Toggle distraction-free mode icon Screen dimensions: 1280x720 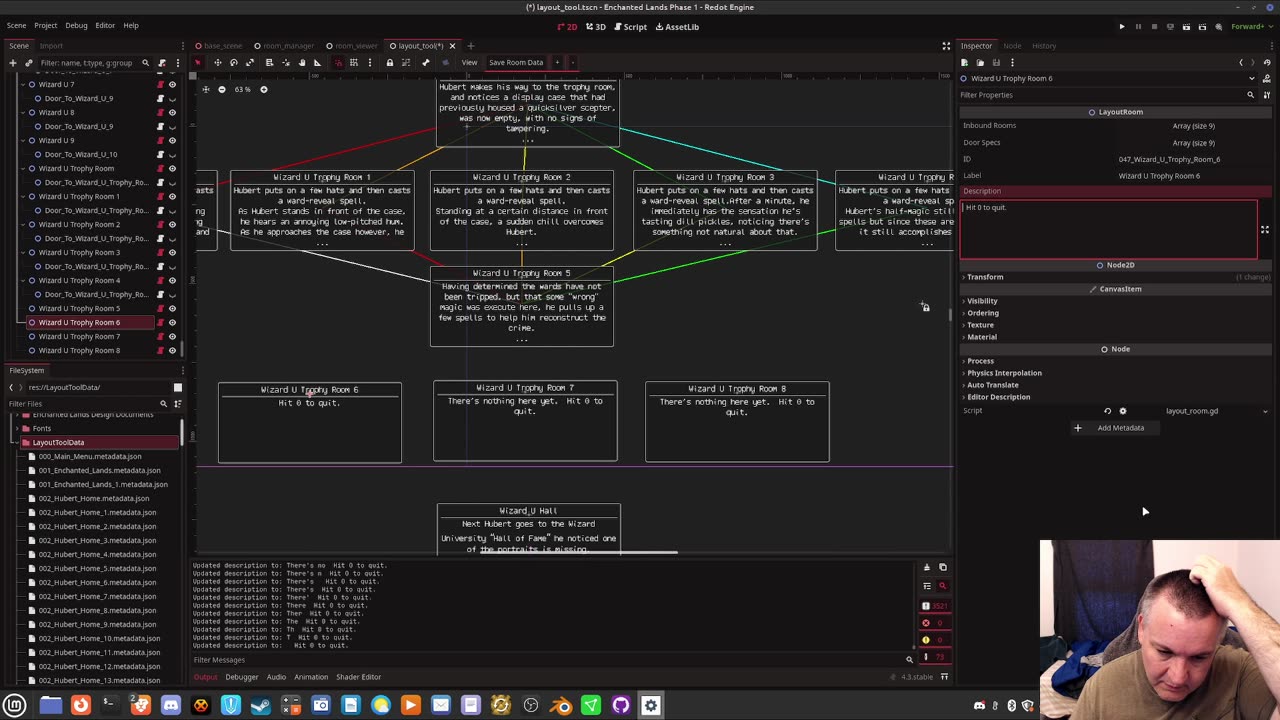946,45
